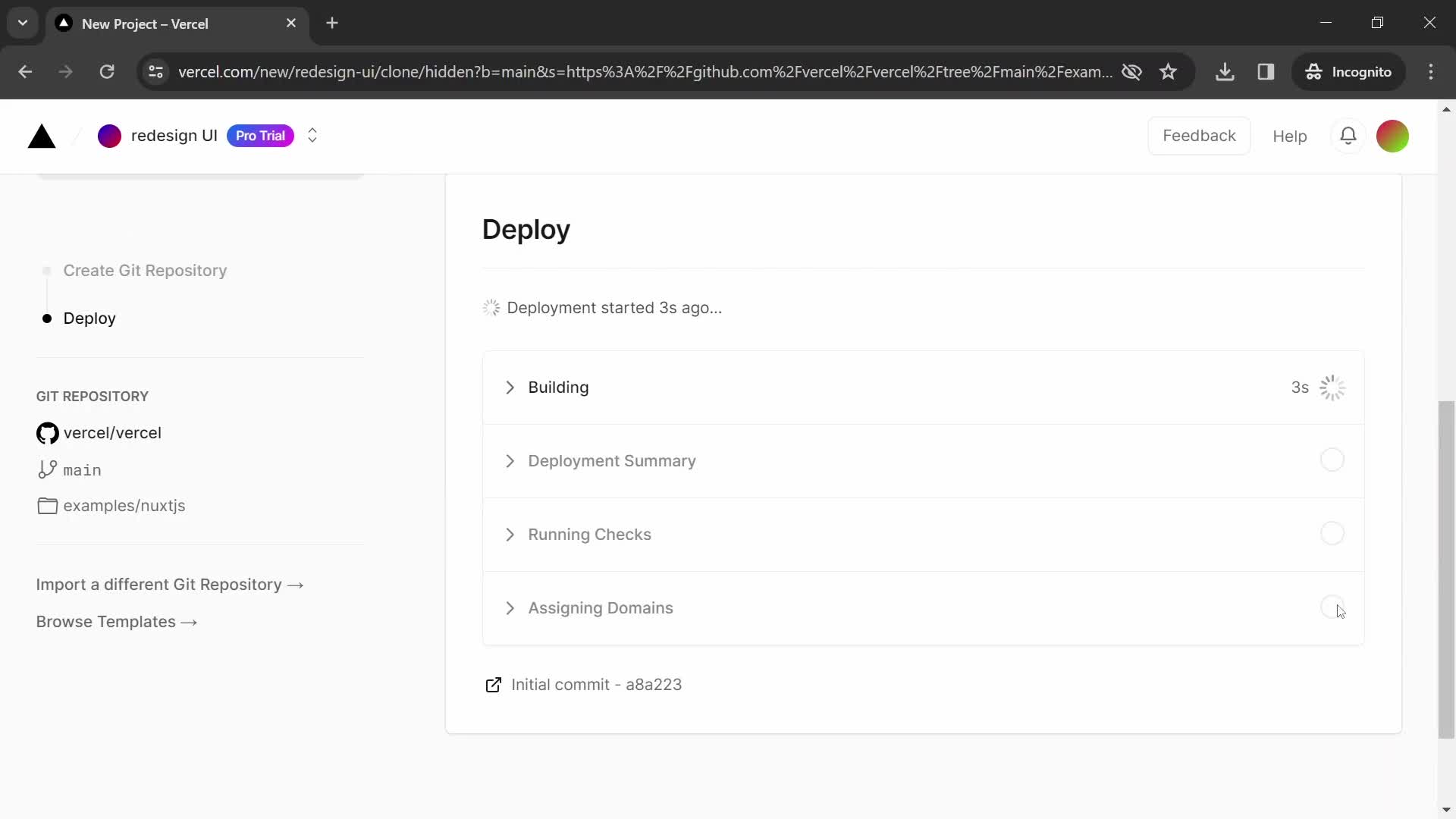1456x819 pixels.
Task: Click the Feedback button in header
Action: 1199,135
